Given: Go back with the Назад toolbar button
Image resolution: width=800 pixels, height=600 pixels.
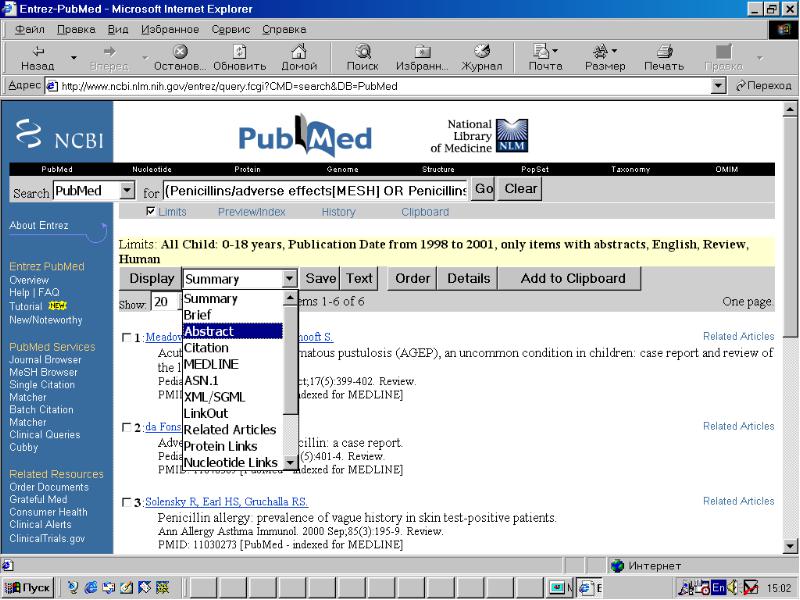Looking at the screenshot, I should [37, 58].
